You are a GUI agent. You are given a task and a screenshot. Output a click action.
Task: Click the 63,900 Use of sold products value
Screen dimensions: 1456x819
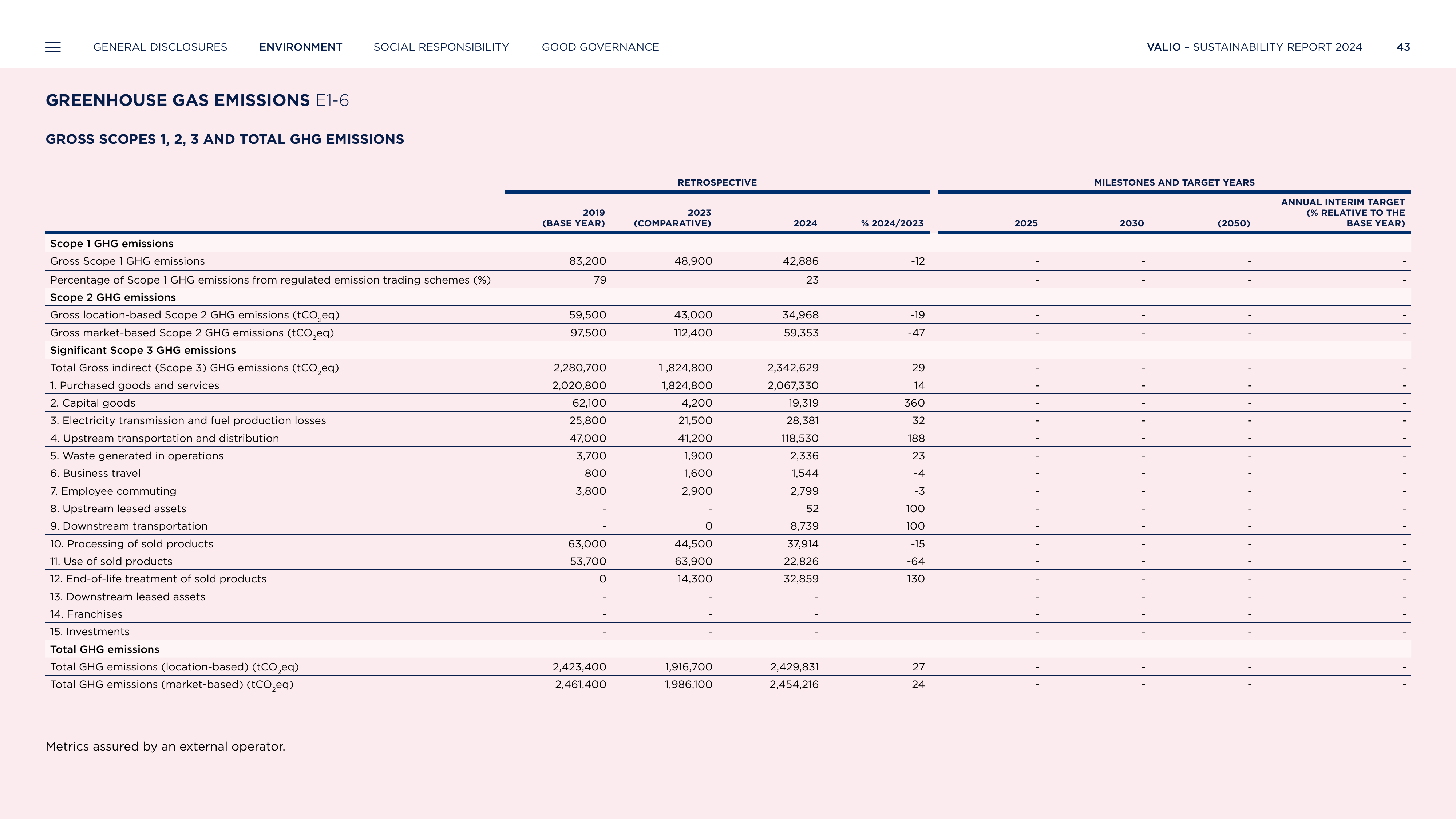[693, 561]
